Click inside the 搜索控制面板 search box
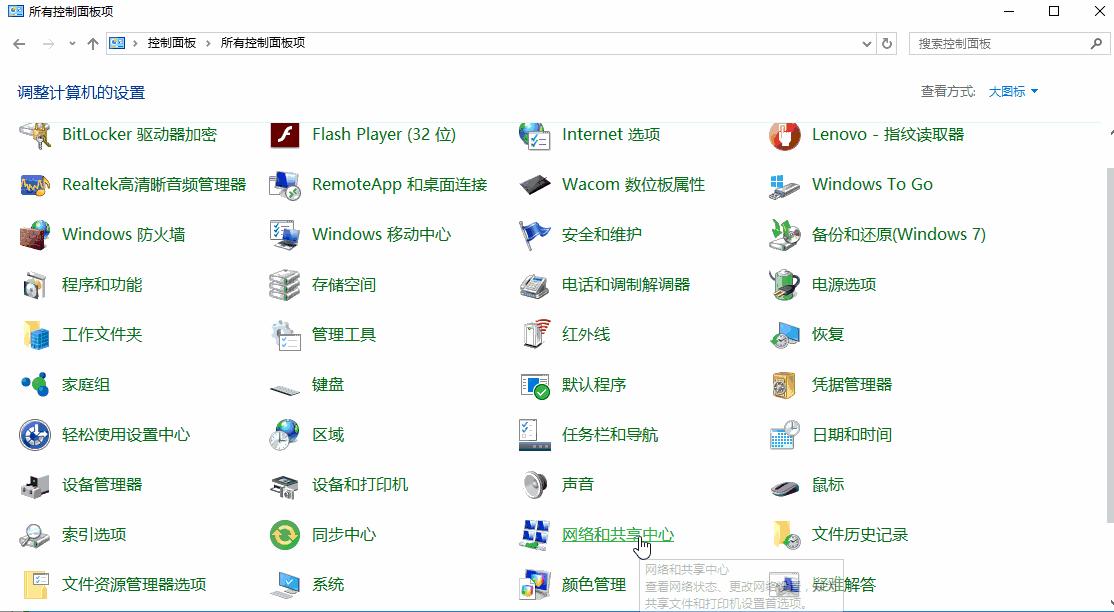Screen dimensions: 1114x612 [1000, 43]
